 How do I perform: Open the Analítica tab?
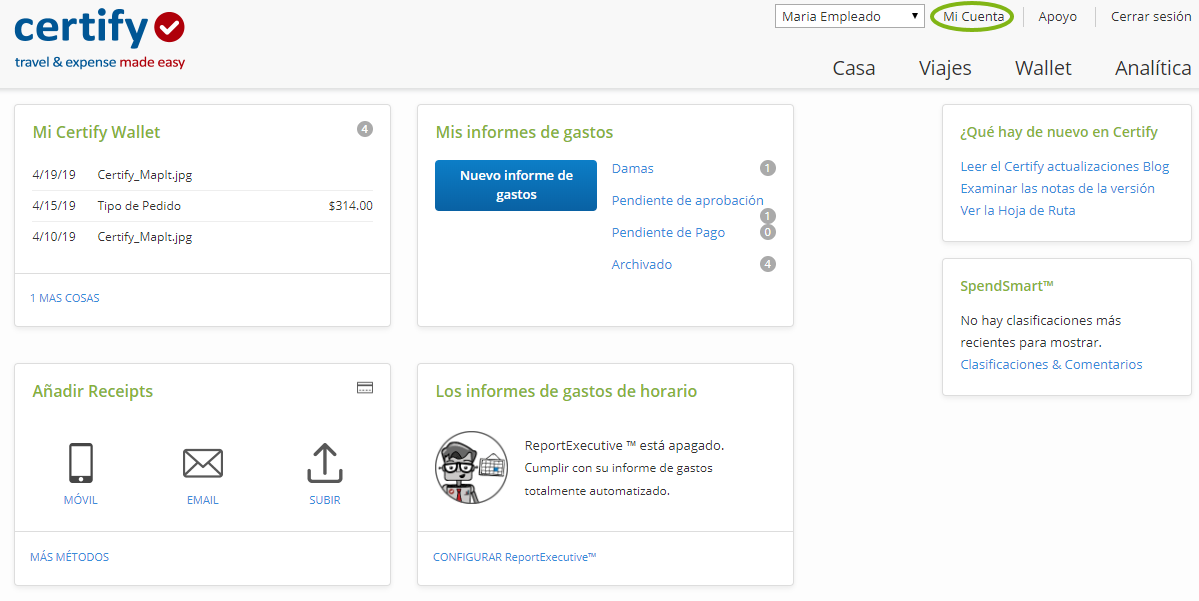click(x=1153, y=68)
